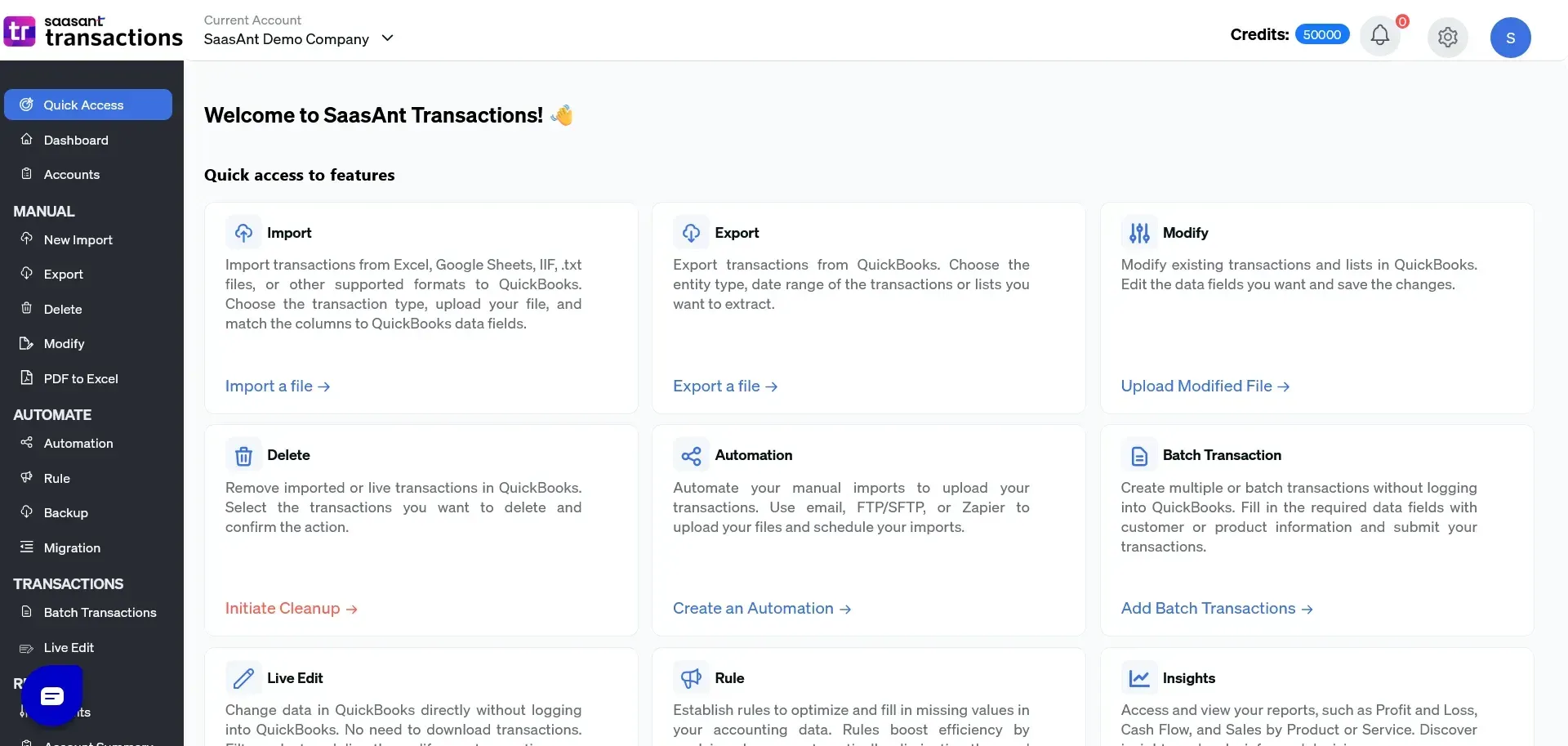
Task: Follow the Add Batch Transactions link
Action: point(1217,608)
